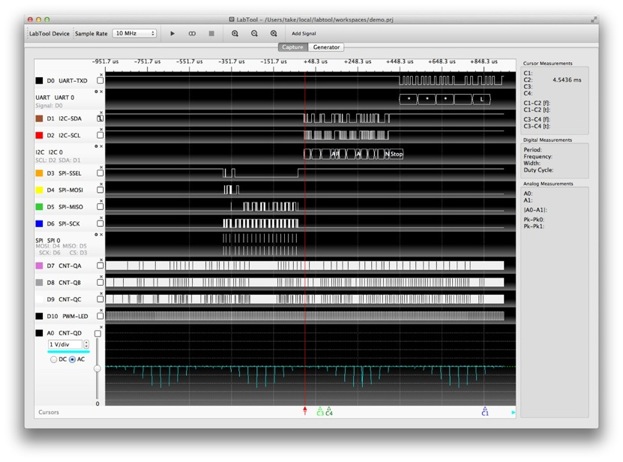Select the DC coupling radio button
623x462 pixels.
pyautogui.click(x=52, y=359)
